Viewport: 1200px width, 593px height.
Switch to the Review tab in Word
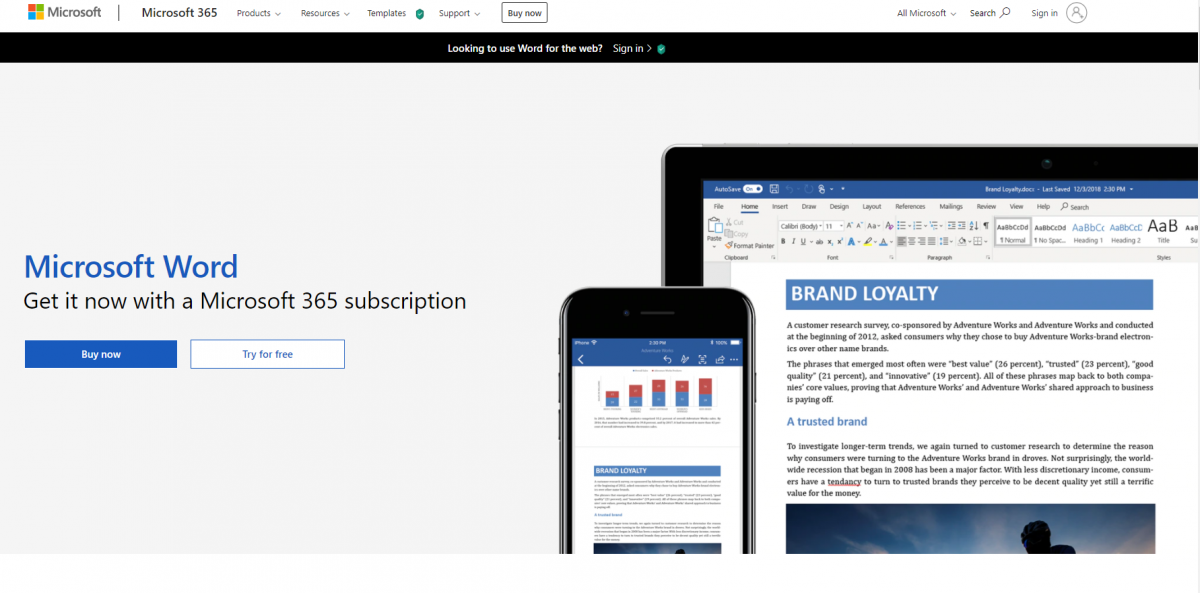tap(986, 206)
